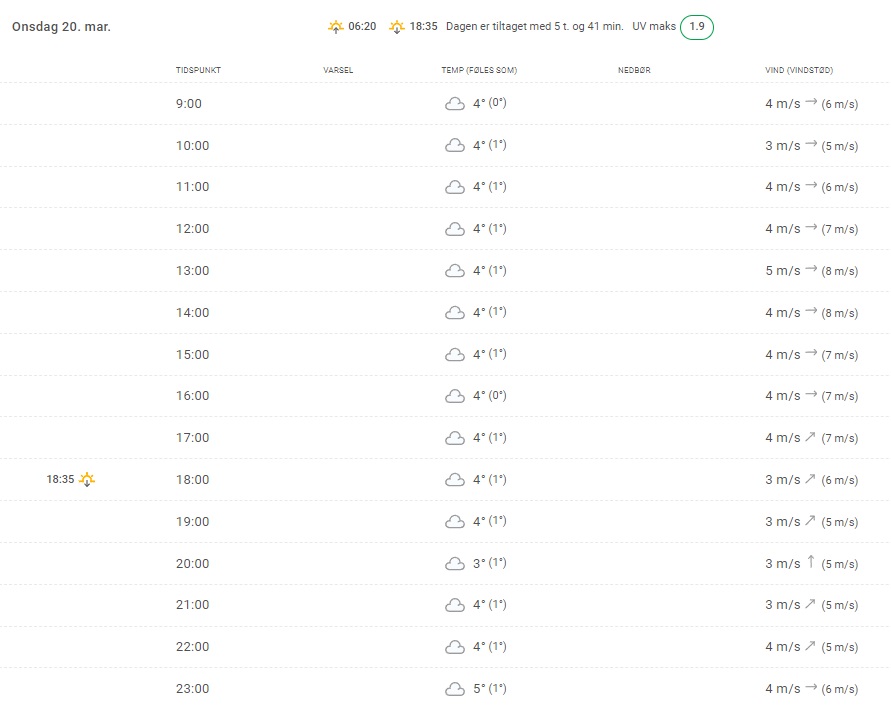Screen dimensions: 891x708
Task: Click the 5° temperature at 23:00
Action: tap(479, 689)
